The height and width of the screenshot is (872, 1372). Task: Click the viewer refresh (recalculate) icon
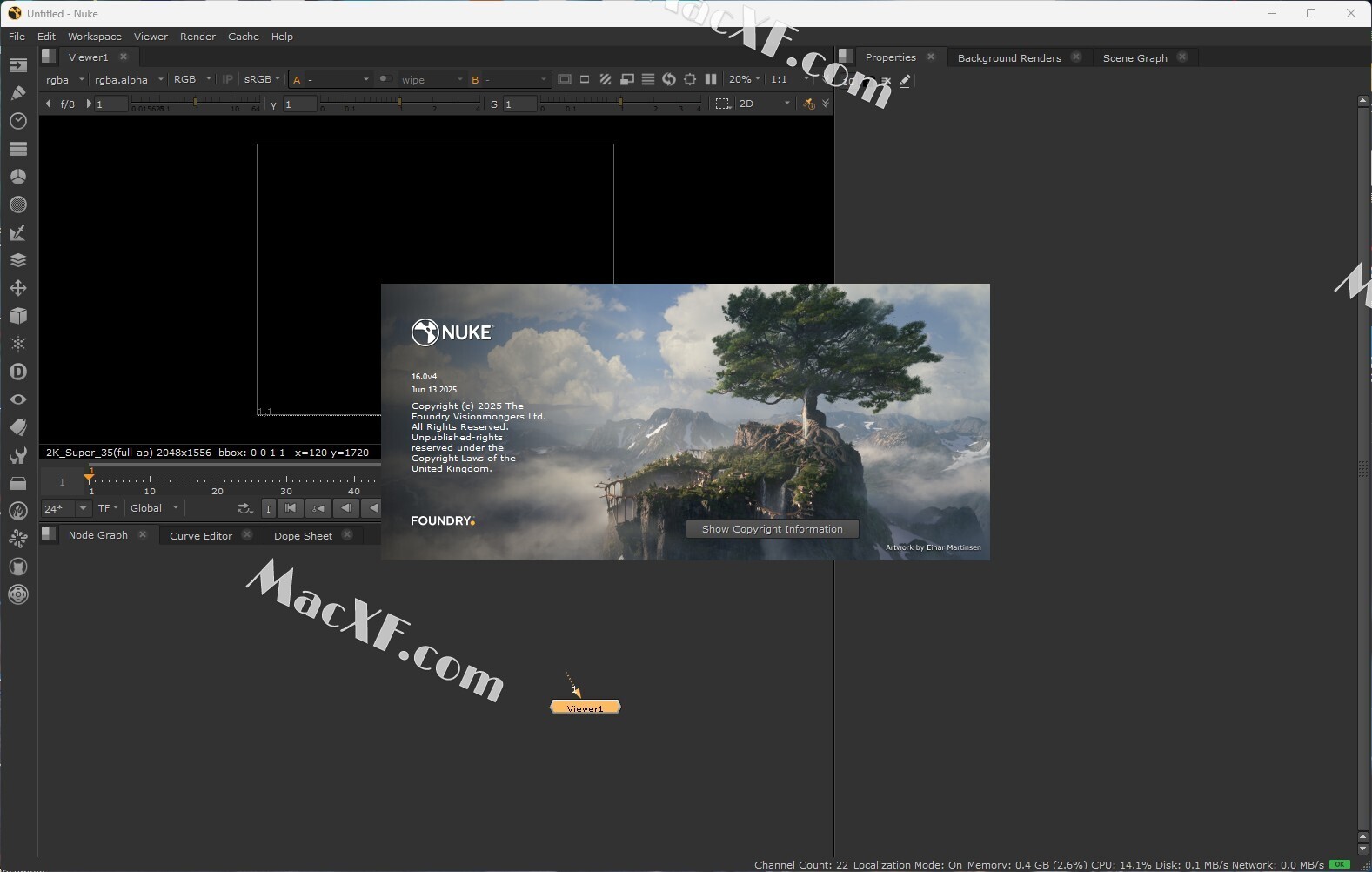[669, 79]
